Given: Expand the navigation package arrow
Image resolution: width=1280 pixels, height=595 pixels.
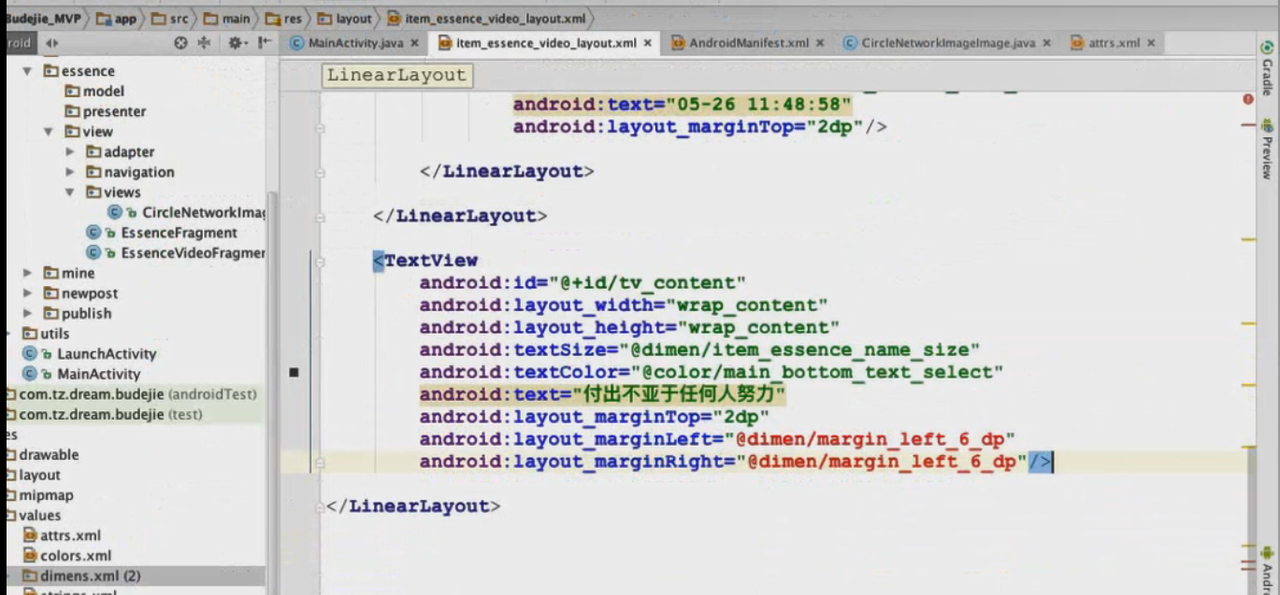Looking at the screenshot, I should click(x=70, y=172).
